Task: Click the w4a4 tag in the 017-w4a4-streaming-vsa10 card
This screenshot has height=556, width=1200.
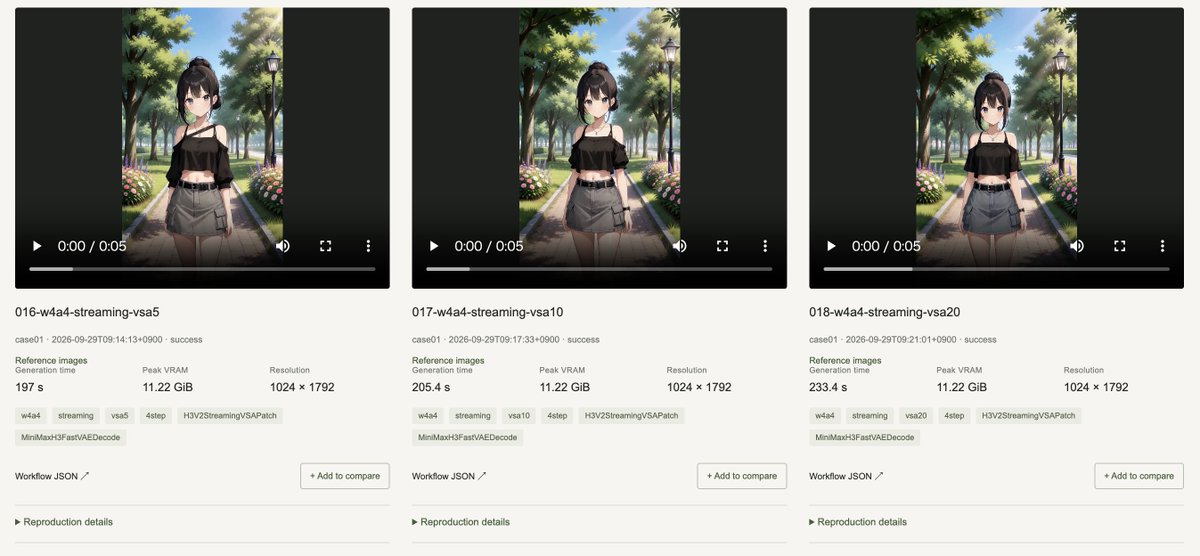Action: [428, 415]
